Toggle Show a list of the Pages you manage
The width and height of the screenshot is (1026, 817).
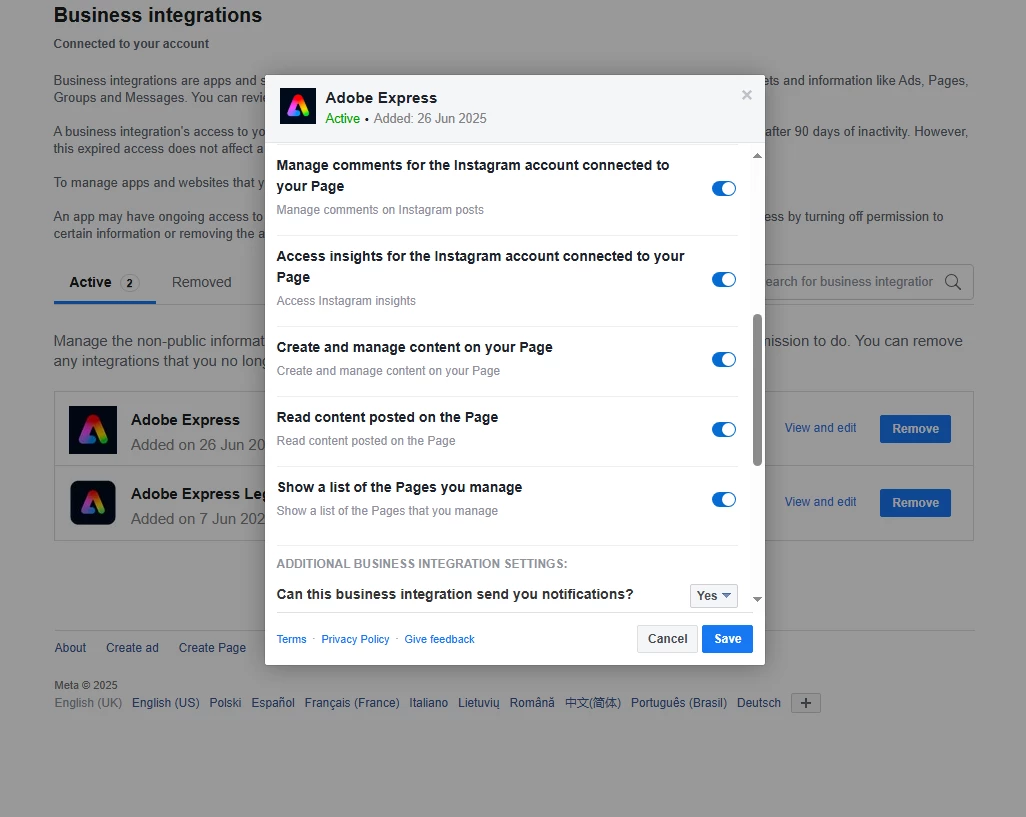tap(724, 500)
